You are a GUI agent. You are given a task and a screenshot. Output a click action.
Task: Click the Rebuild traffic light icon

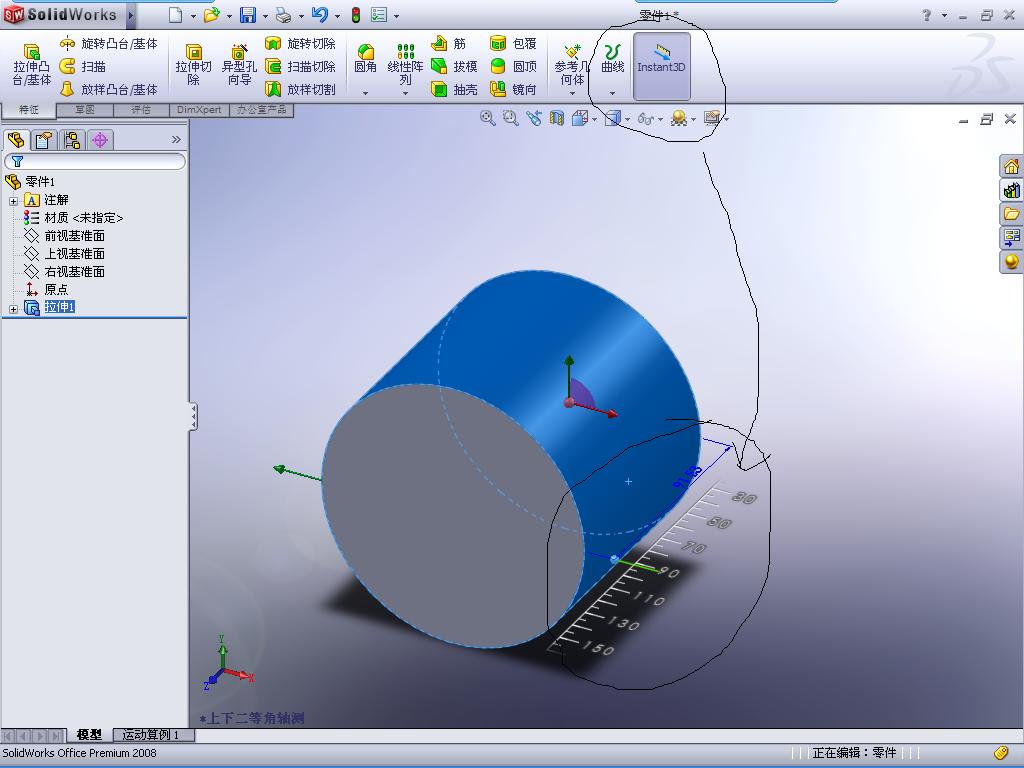[356, 14]
